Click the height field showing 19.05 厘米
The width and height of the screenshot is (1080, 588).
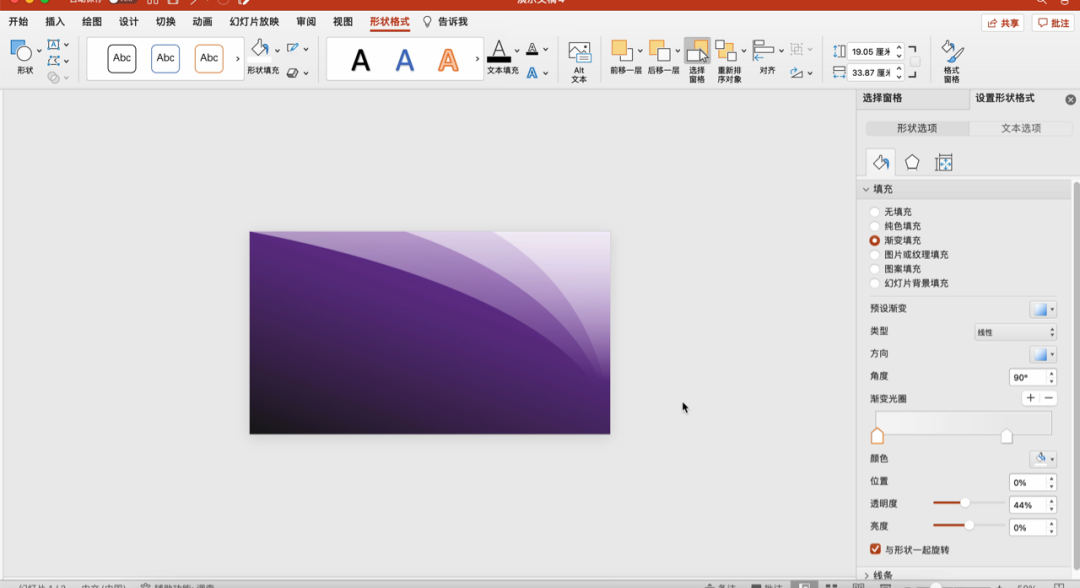click(x=871, y=52)
